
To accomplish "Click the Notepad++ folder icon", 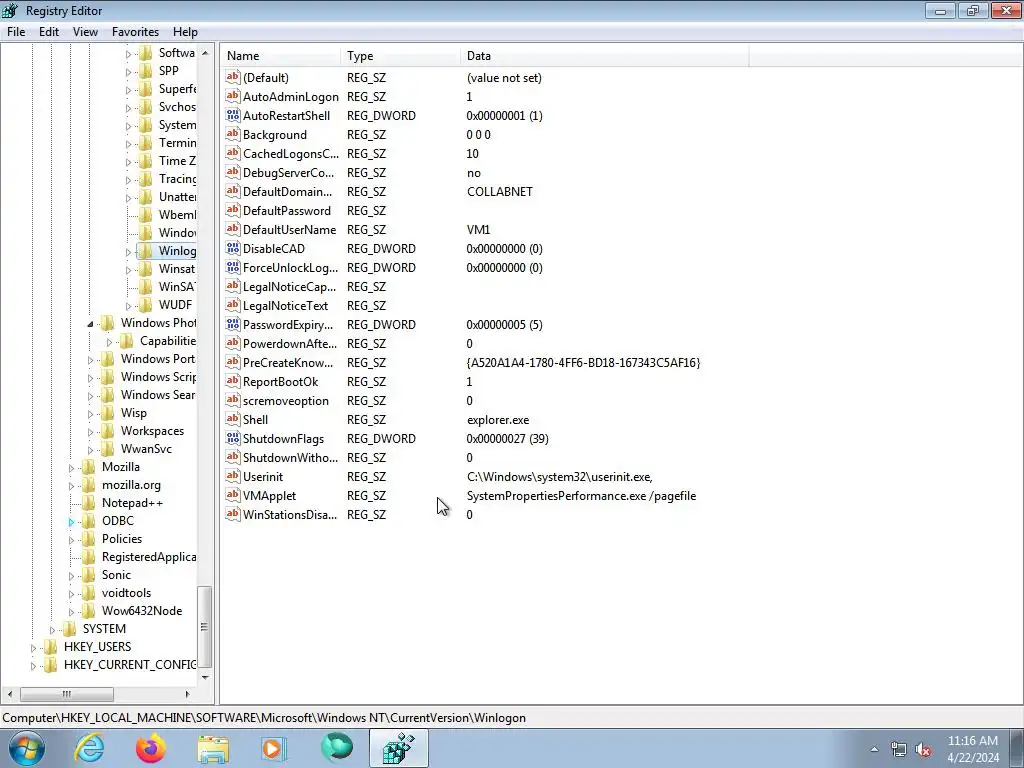I will [x=88, y=502].
